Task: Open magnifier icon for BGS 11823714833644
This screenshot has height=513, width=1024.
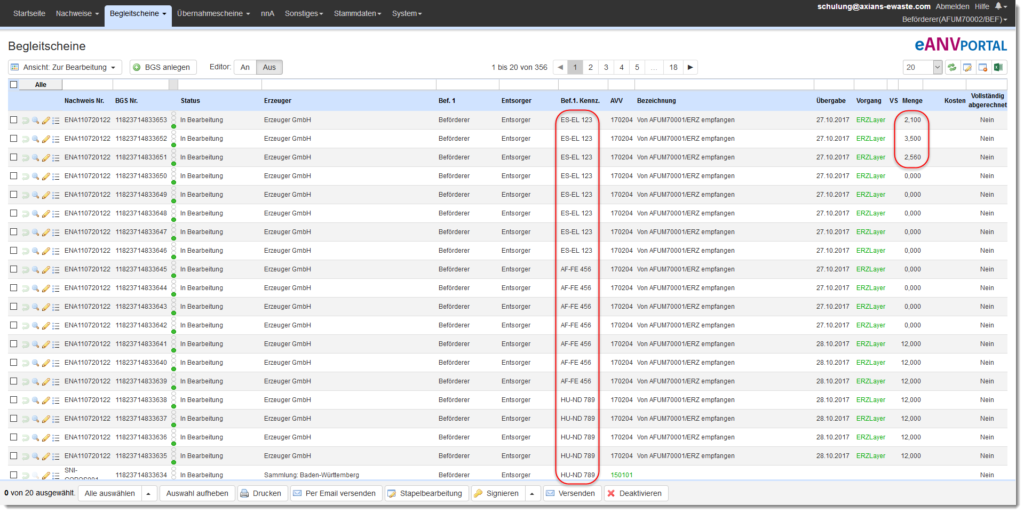Action: click(35, 288)
